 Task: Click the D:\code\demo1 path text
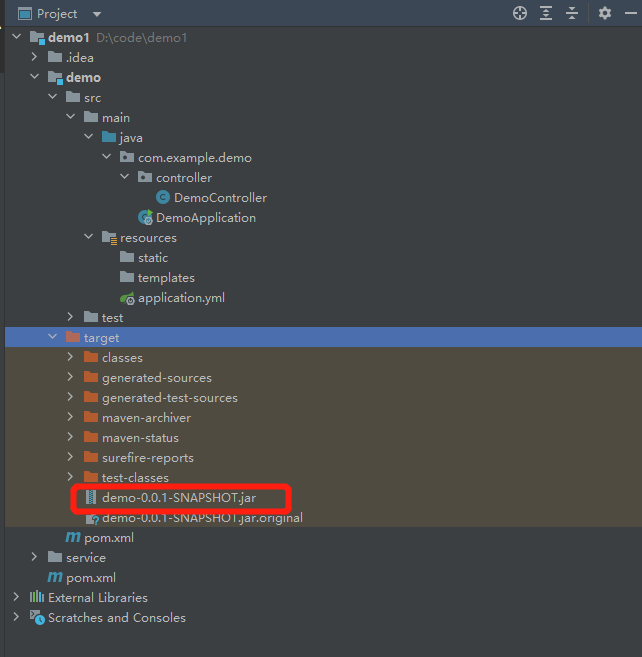(142, 38)
